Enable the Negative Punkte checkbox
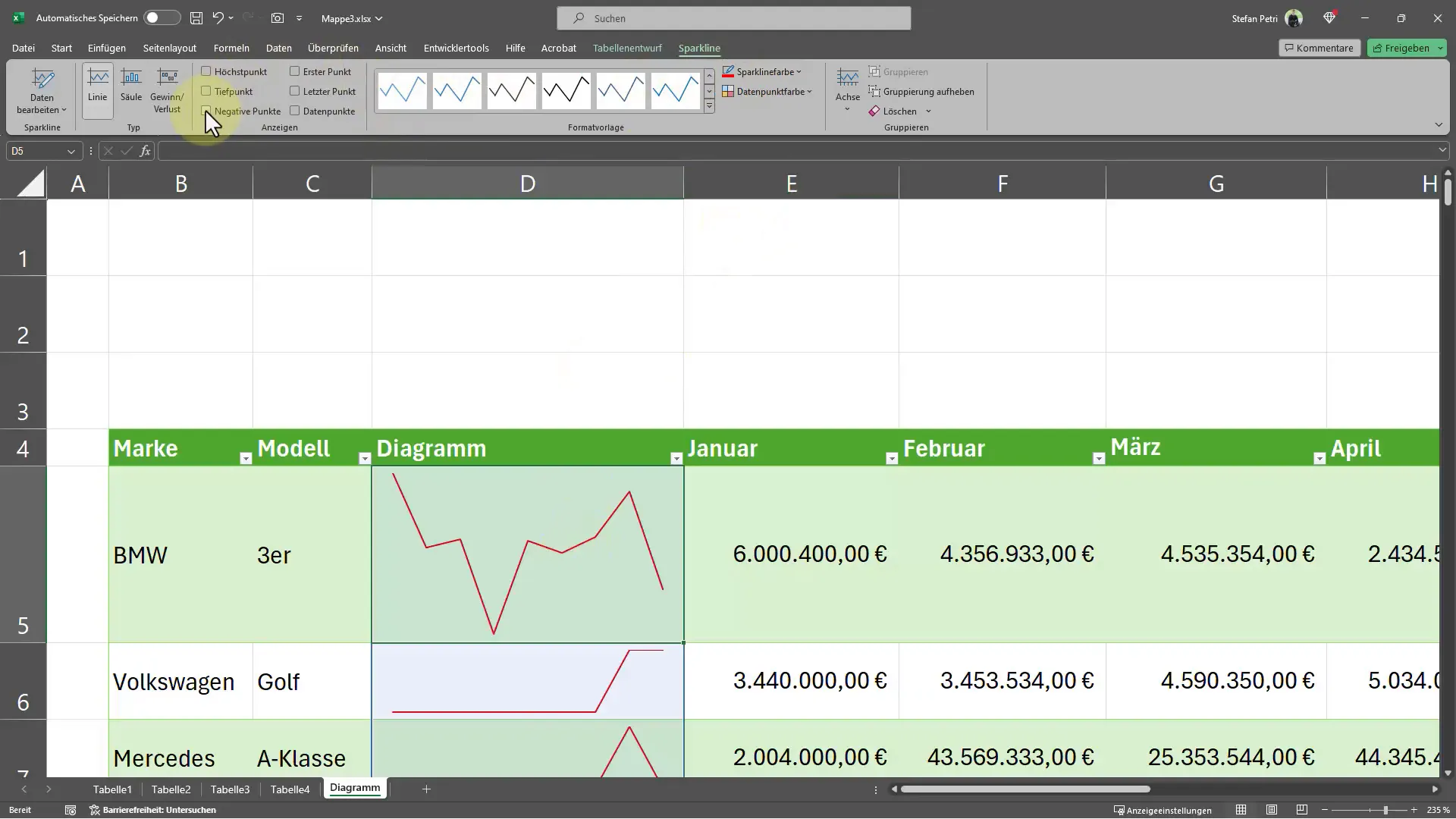 point(206,111)
